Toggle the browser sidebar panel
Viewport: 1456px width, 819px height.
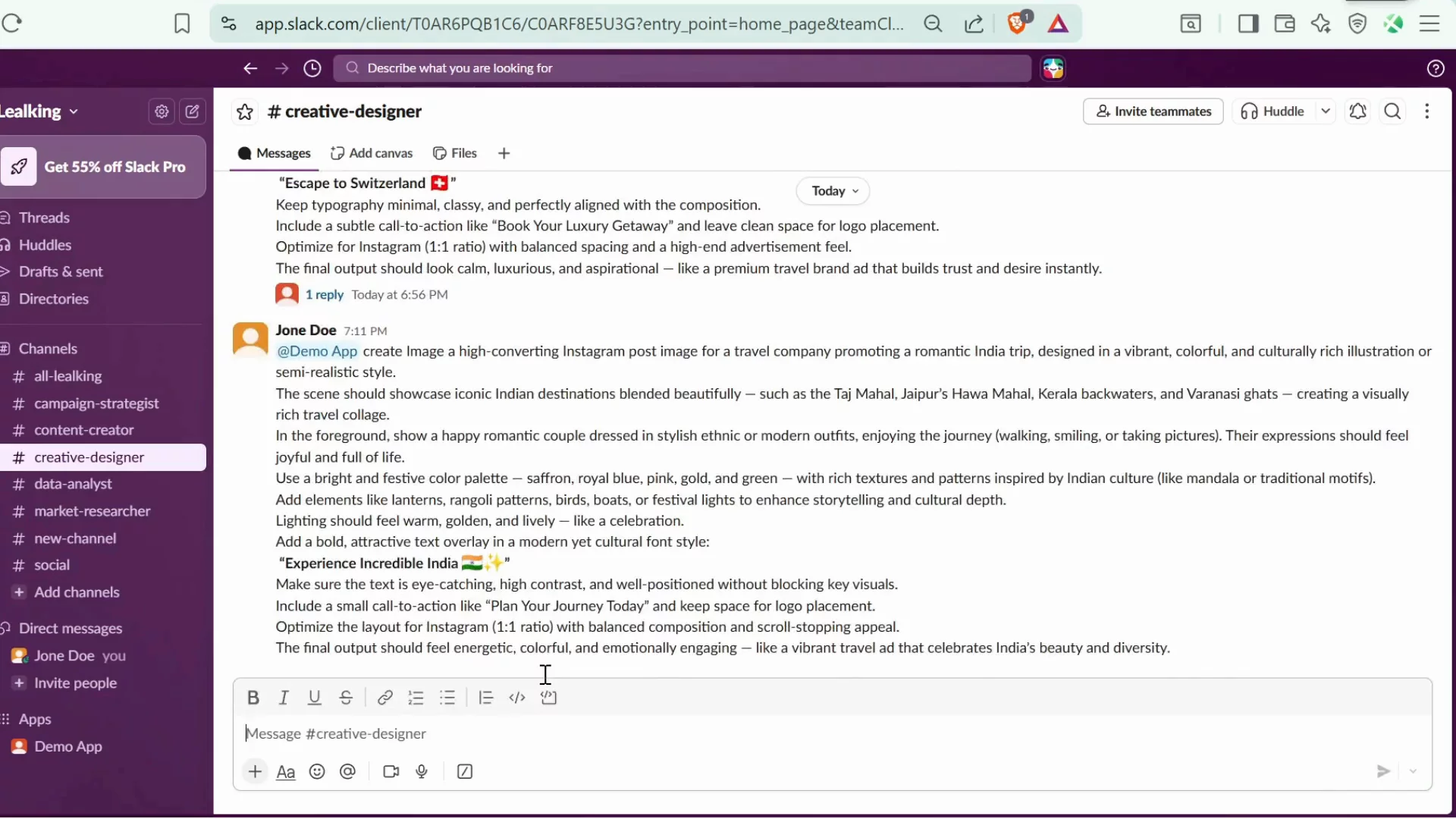point(1247,24)
